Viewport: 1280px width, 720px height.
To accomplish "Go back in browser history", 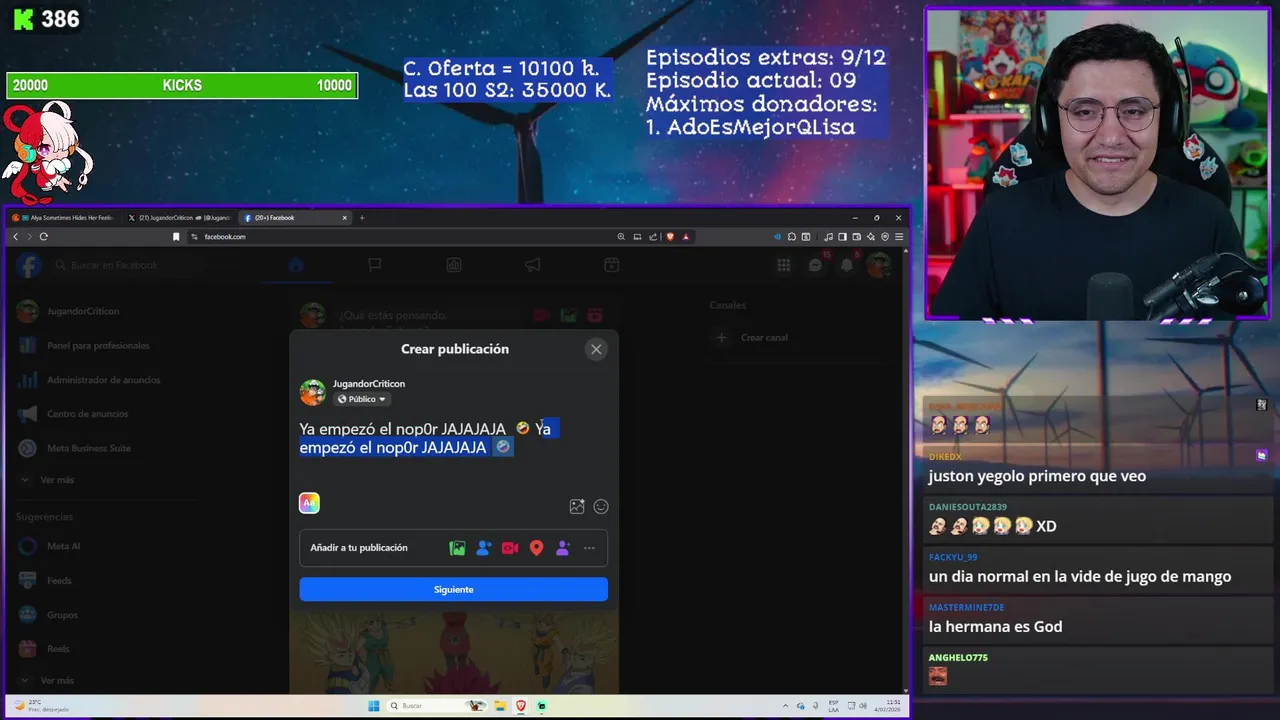I will 15,237.
